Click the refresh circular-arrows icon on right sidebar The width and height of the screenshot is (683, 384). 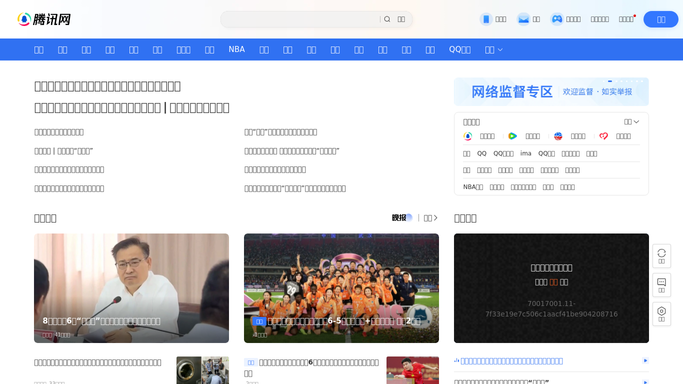[662, 256]
